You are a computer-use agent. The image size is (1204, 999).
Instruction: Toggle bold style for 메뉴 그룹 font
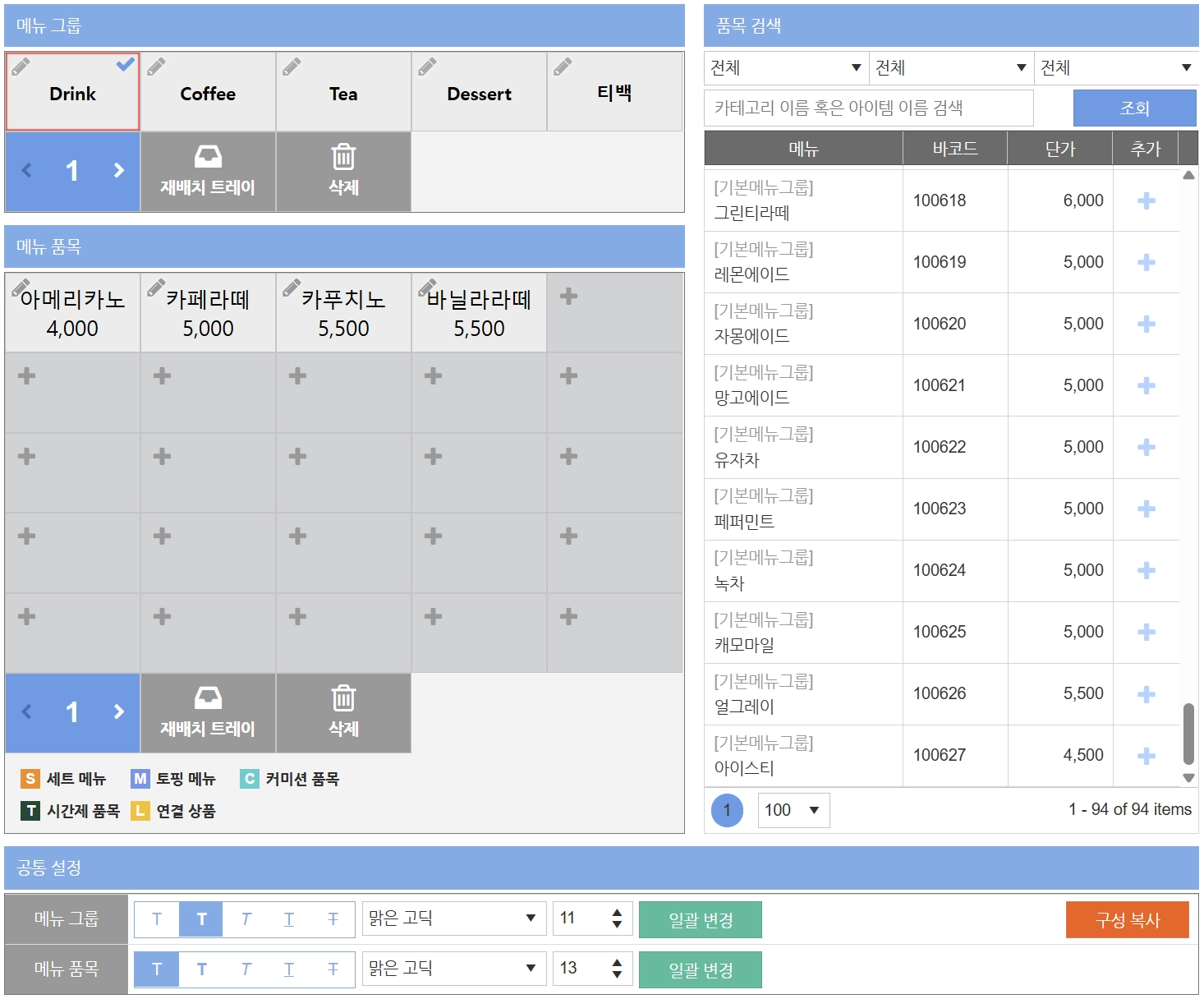(201, 919)
